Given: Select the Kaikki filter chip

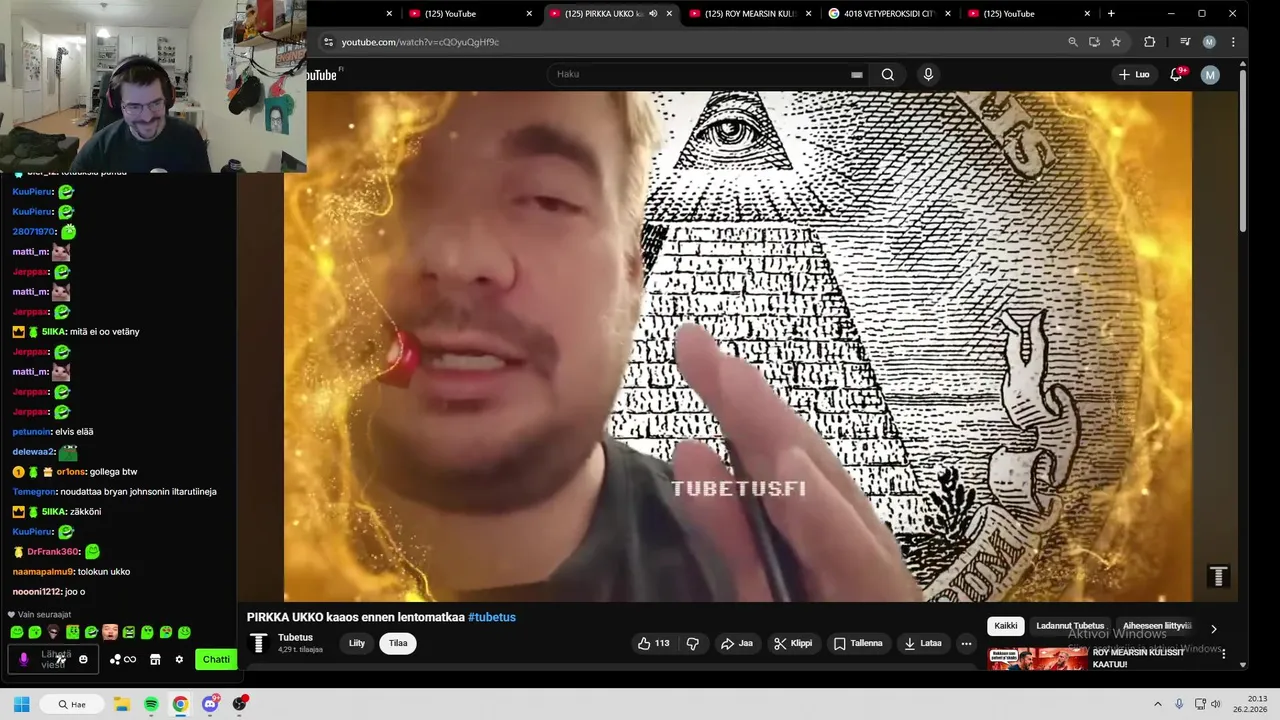Looking at the screenshot, I should click(1006, 626).
